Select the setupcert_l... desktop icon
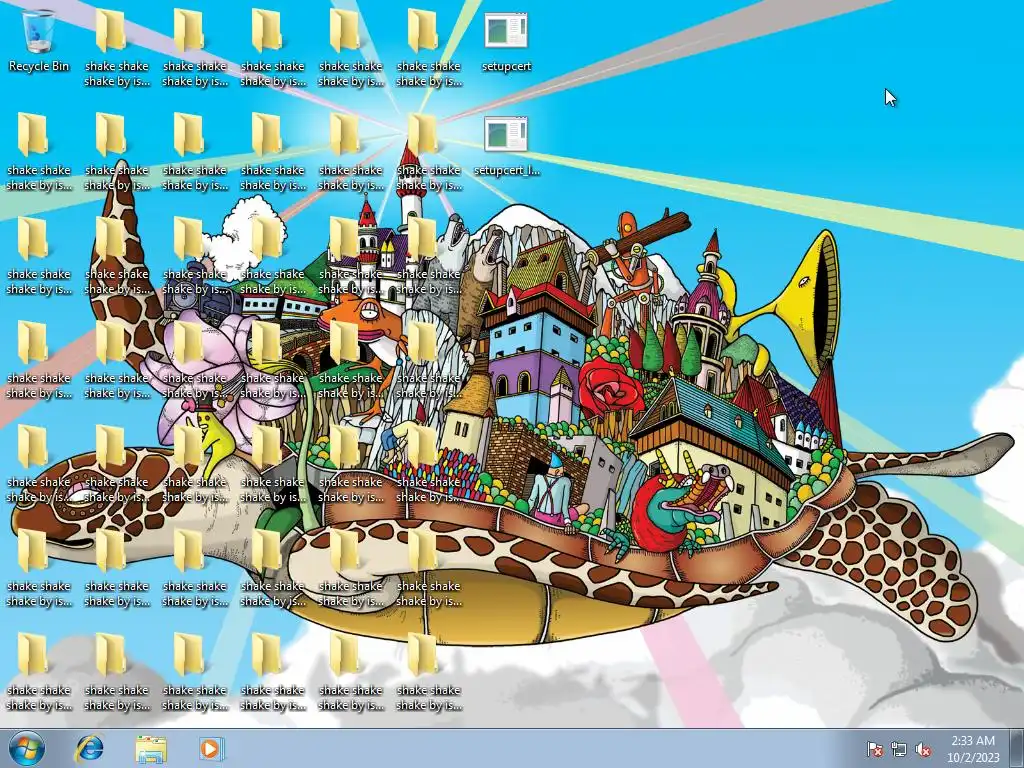 506,146
